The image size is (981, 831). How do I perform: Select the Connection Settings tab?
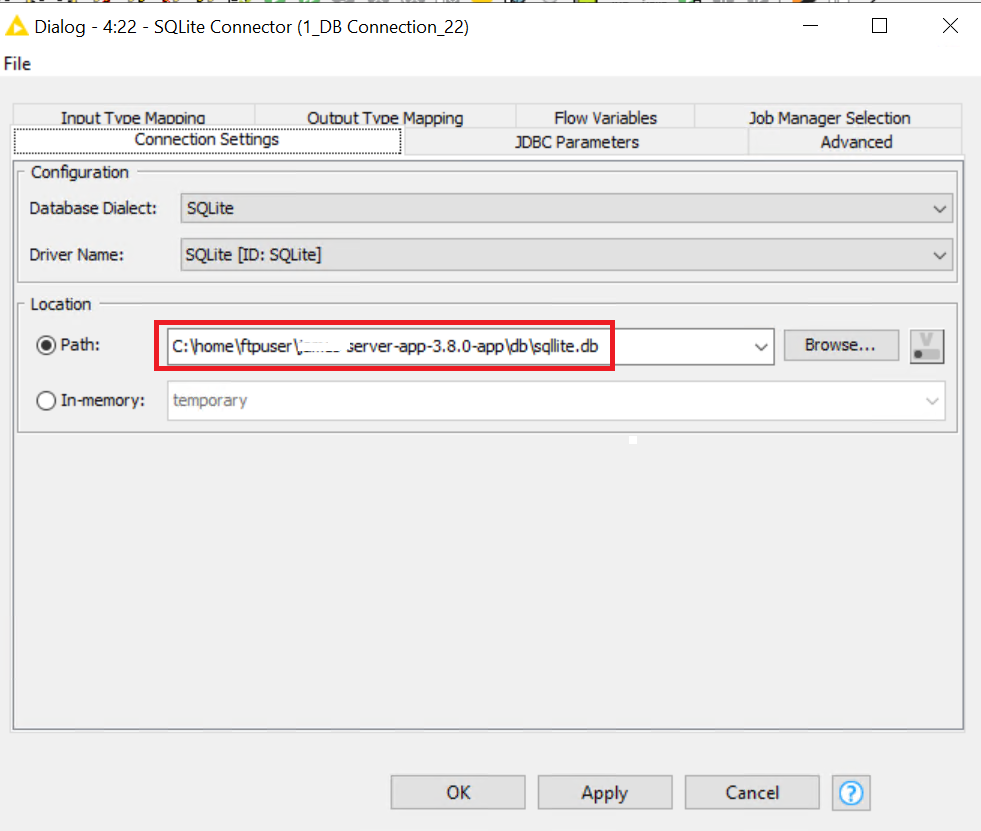click(206, 140)
